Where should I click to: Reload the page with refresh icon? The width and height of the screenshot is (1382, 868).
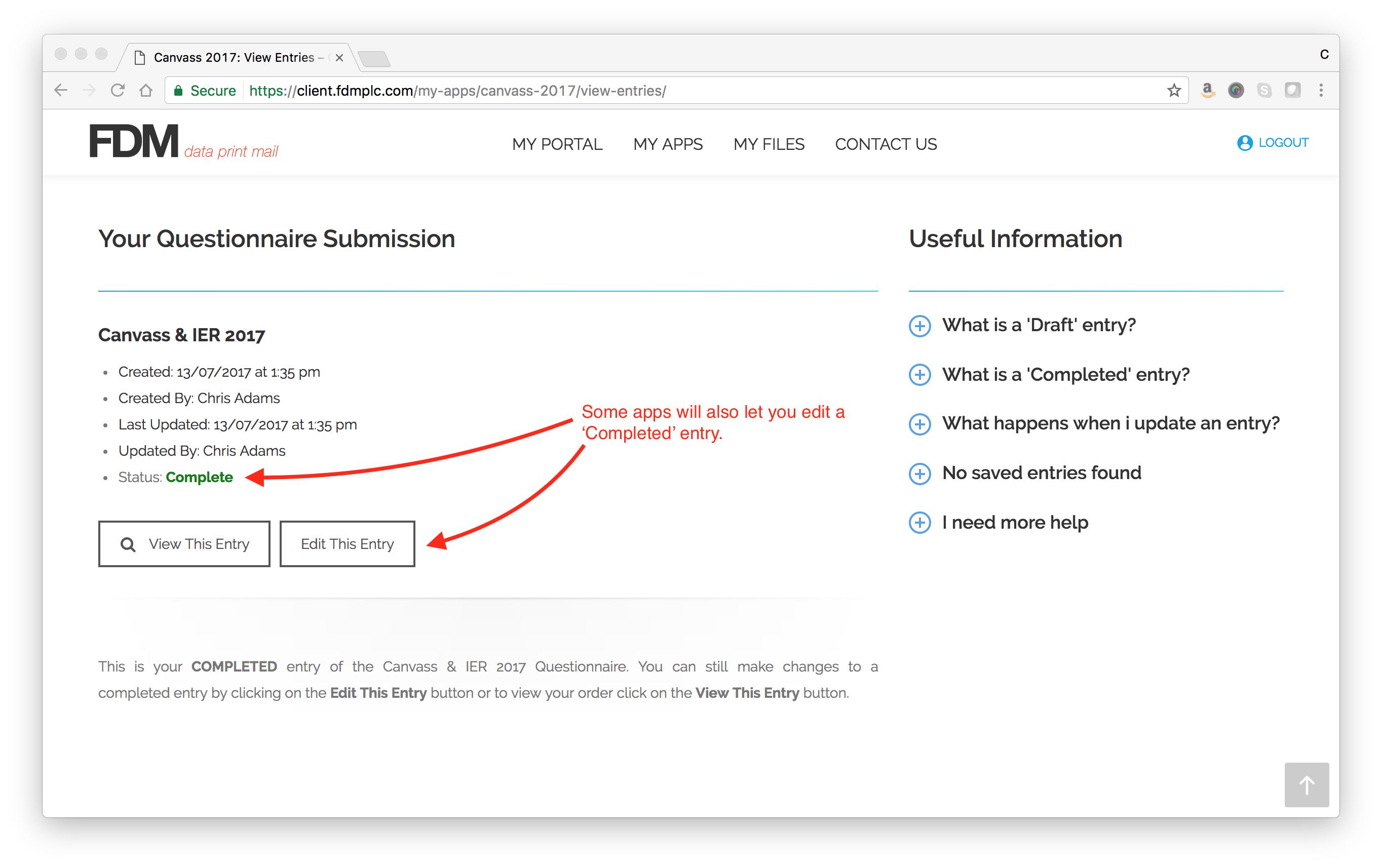tap(118, 90)
